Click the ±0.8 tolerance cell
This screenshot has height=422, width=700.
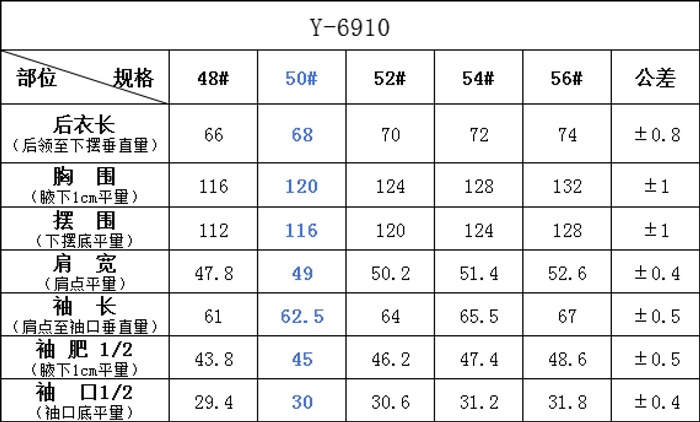click(655, 135)
